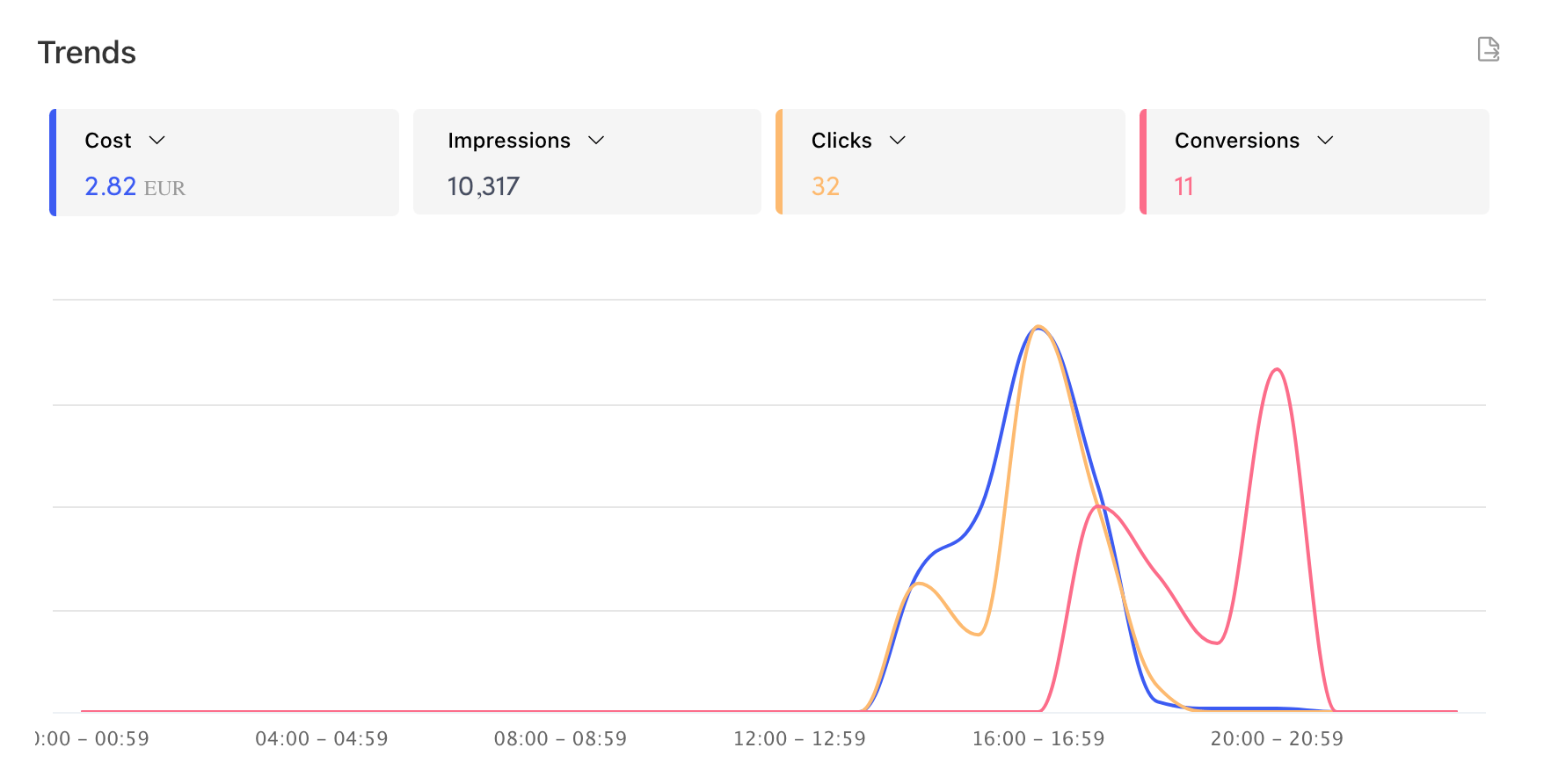The width and height of the screenshot is (1544, 784).
Task: Click the 11 conversions value
Action: [x=1183, y=186]
